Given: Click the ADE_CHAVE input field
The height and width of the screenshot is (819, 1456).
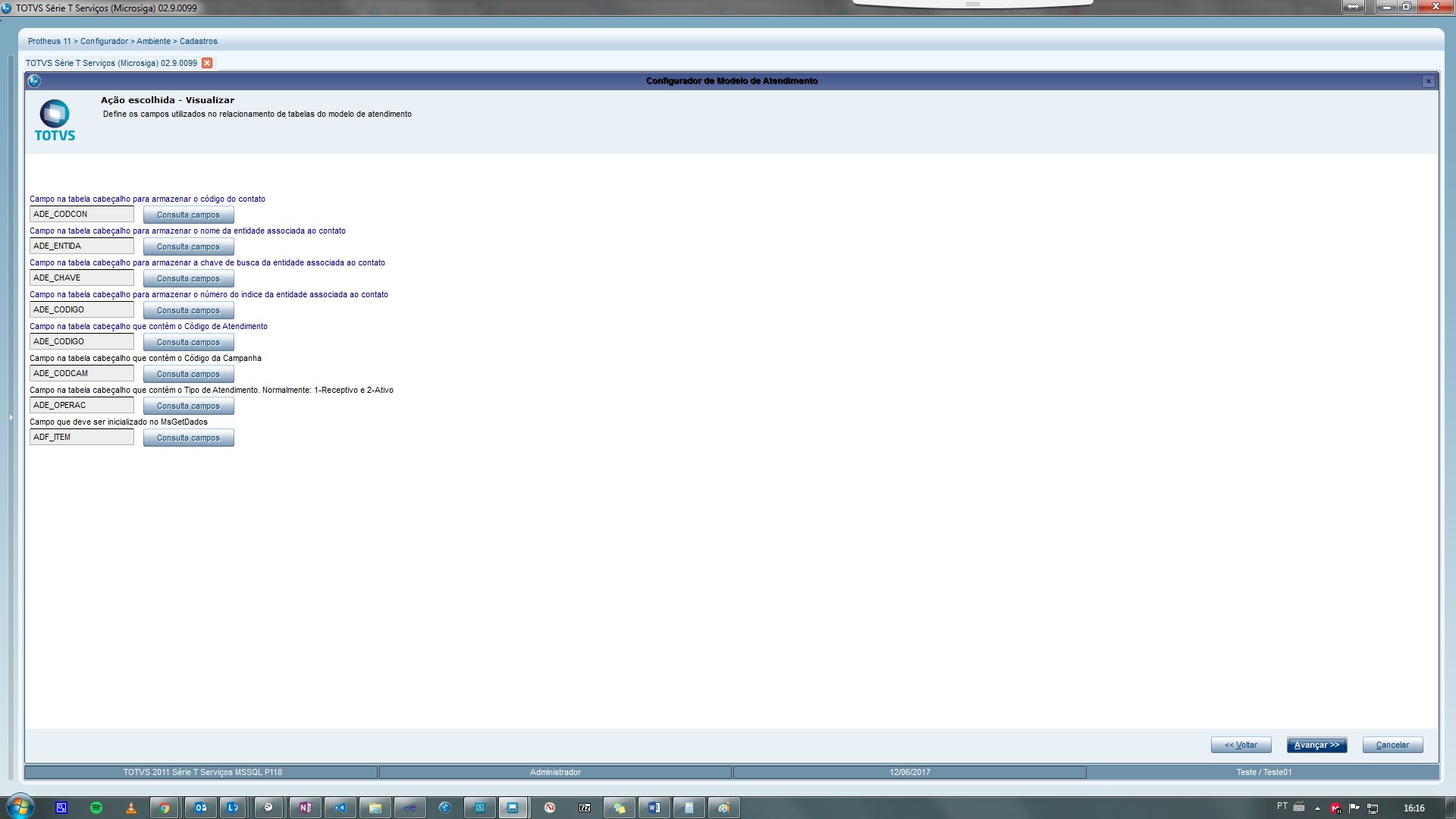Looking at the screenshot, I should (82, 278).
